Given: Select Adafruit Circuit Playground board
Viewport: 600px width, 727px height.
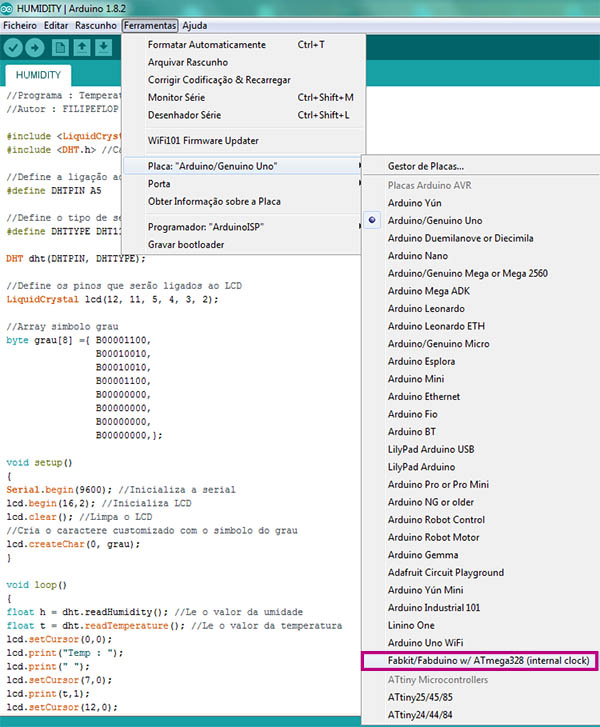Looking at the screenshot, I should click(x=480, y=573).
